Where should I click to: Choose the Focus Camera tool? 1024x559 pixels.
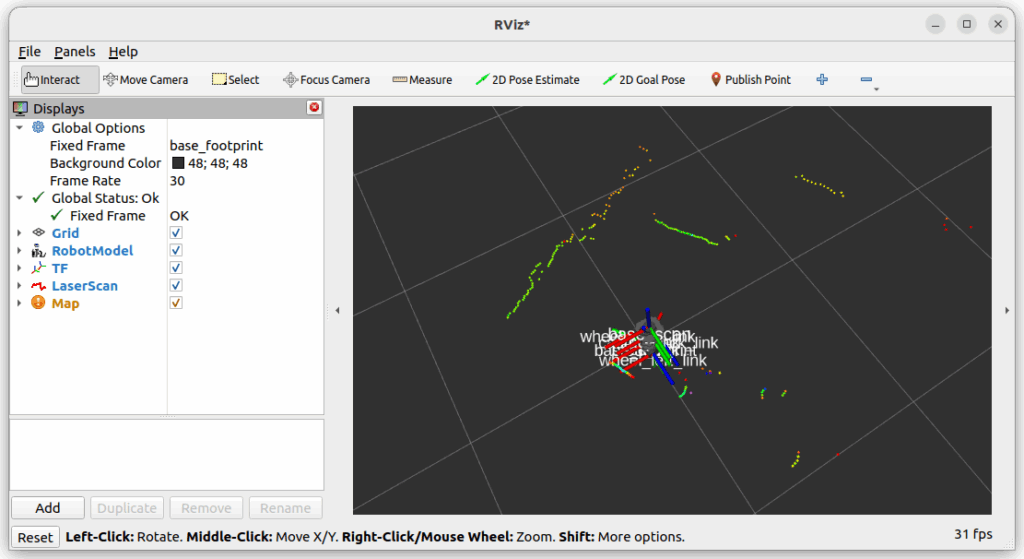point(326,80)
